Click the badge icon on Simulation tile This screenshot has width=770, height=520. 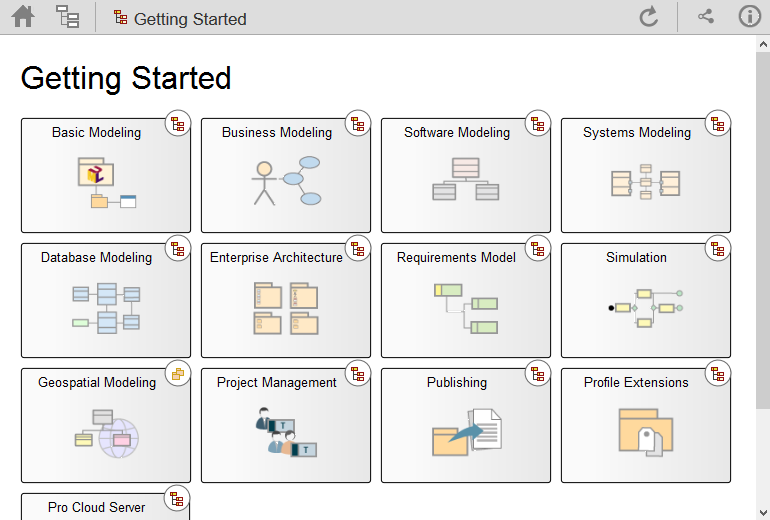(718, 249)
